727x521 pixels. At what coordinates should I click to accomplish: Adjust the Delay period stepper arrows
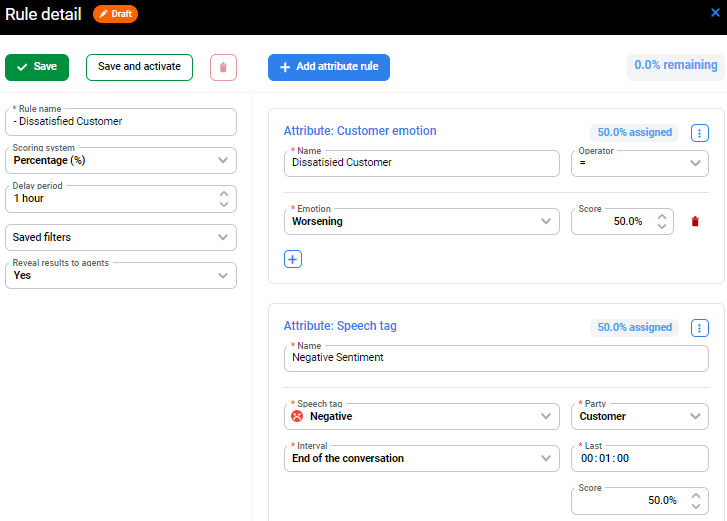tap(224, 199)
